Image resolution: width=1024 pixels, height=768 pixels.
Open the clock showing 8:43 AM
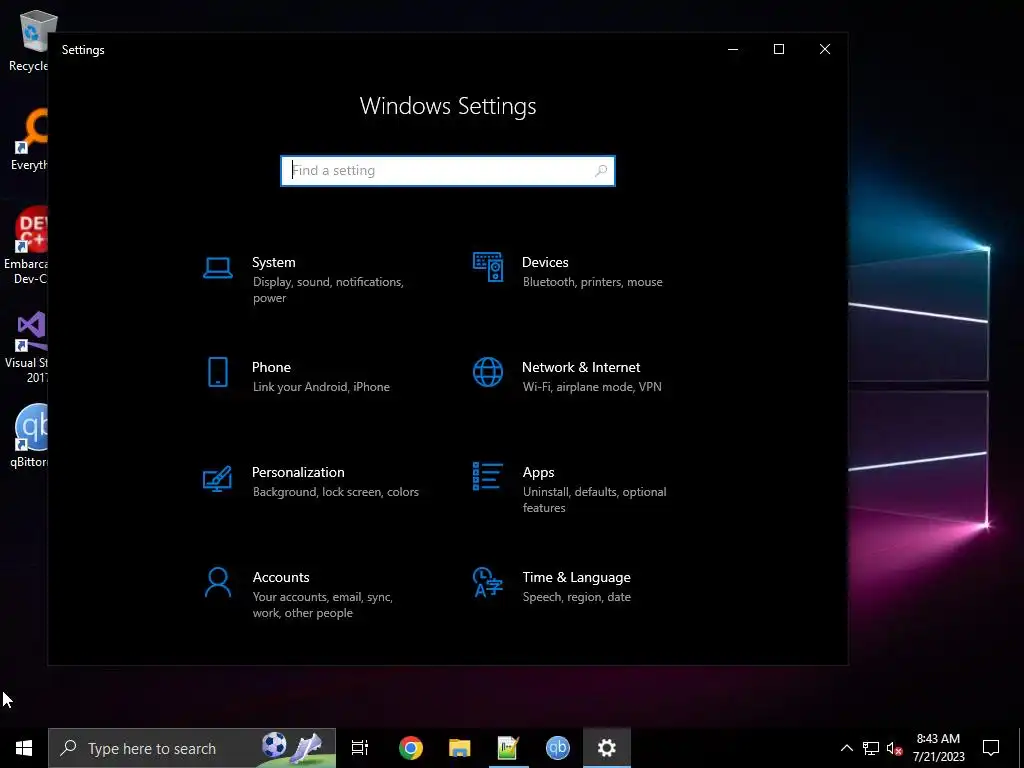pos(938,748)
